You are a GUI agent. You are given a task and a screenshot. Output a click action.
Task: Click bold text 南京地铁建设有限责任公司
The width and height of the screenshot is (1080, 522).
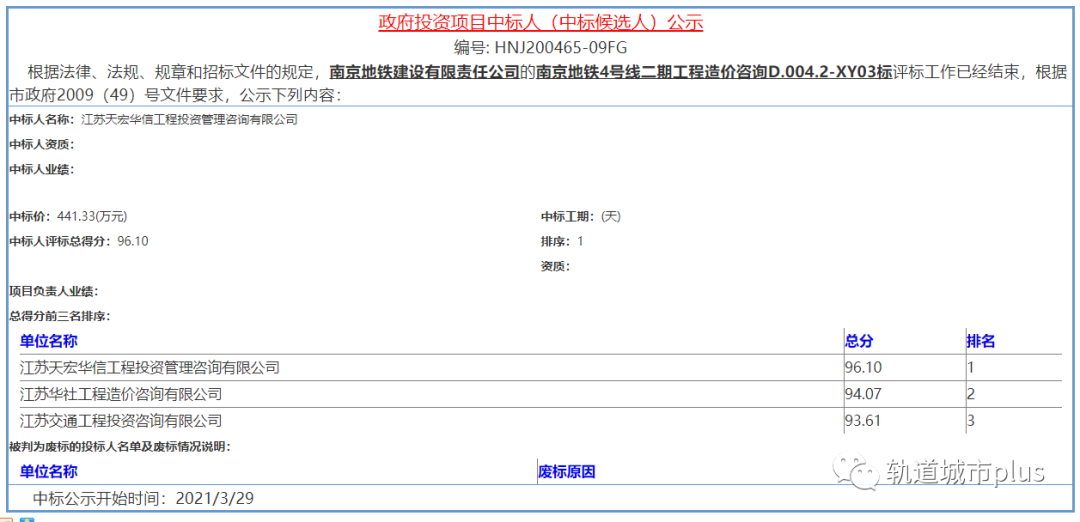pos(424,72)
